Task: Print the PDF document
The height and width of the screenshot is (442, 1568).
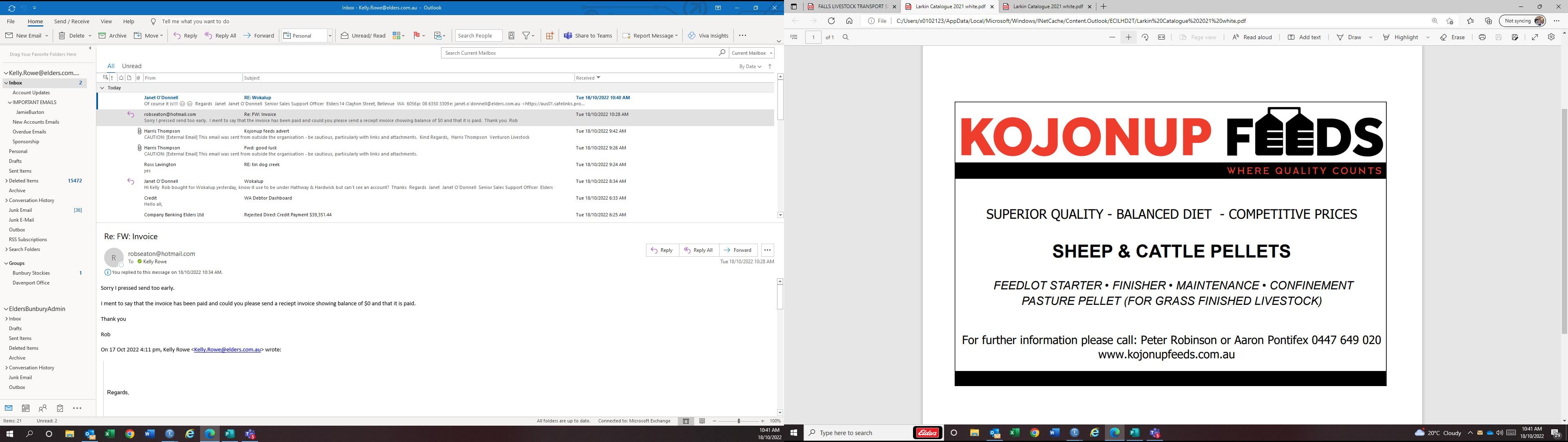Action: [x=1482, y=37]
